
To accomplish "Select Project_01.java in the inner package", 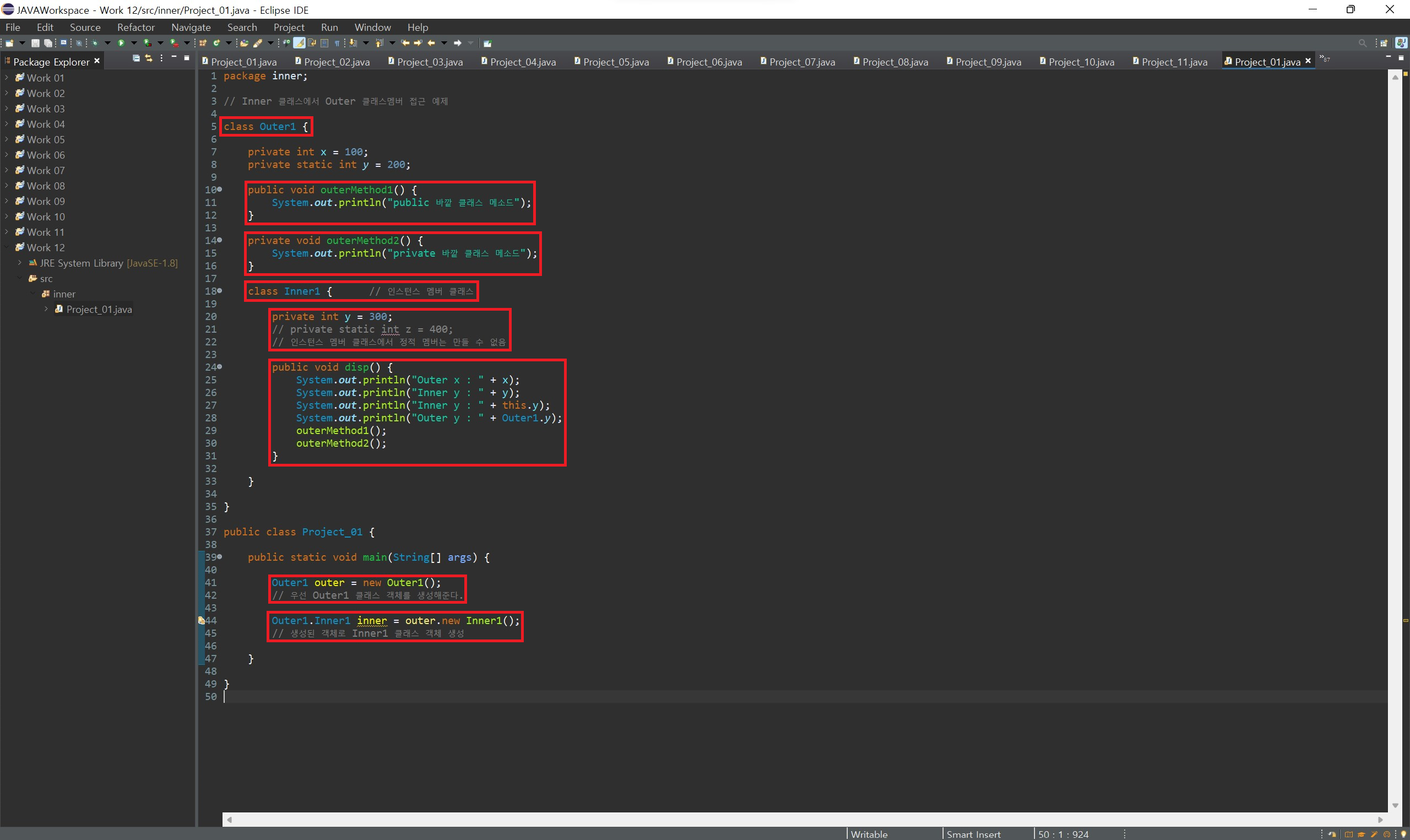I will [99, 309].
